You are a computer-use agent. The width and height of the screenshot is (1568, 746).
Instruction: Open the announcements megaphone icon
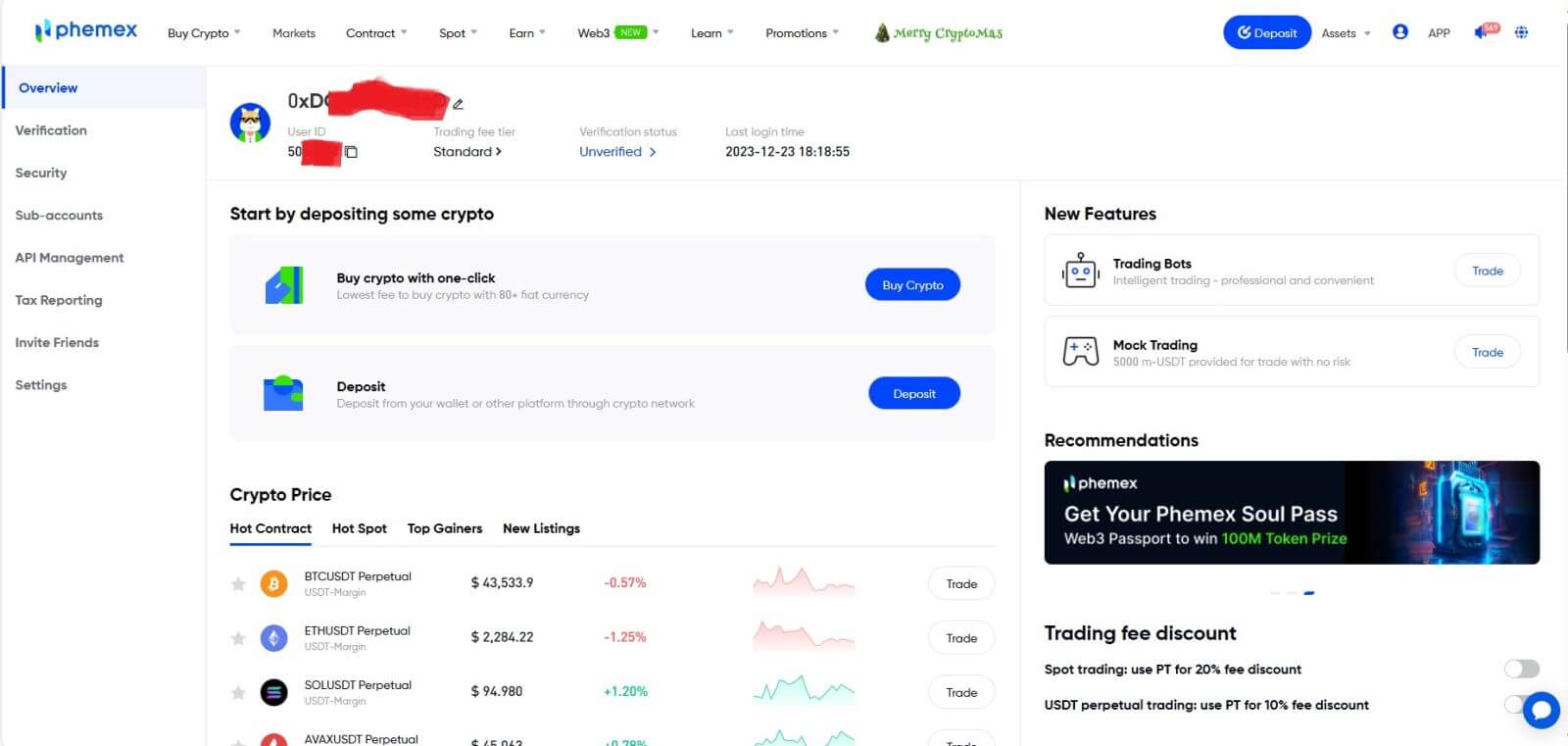(1482, 32)
